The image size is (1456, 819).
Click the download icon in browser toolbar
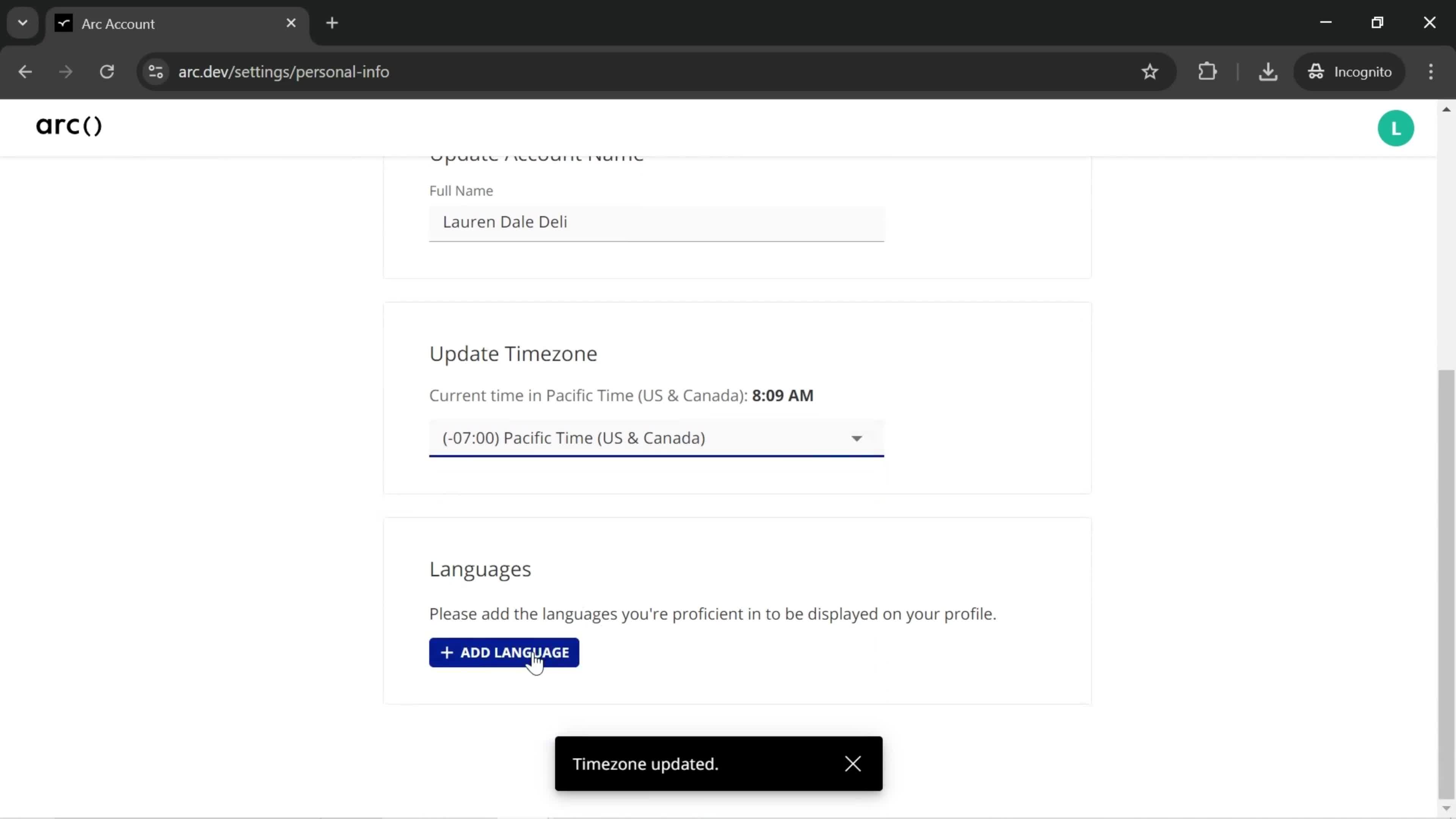click(x=1268, y=71)
